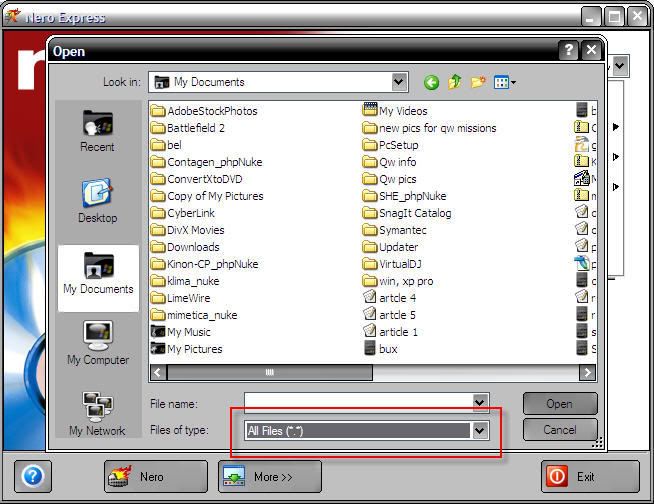654x504 pixels.
Task: Go back using the green arrow icon
Action: [431, 82]
